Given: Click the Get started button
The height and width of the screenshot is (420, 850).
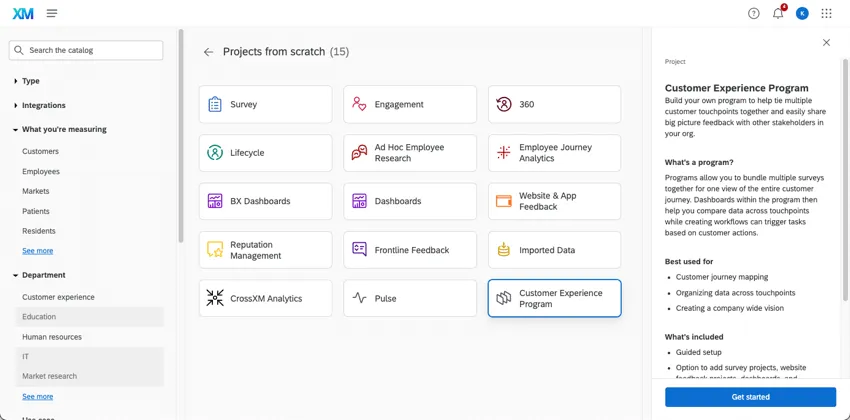Looking at the screenshot, I should click(x=750, y=397).
